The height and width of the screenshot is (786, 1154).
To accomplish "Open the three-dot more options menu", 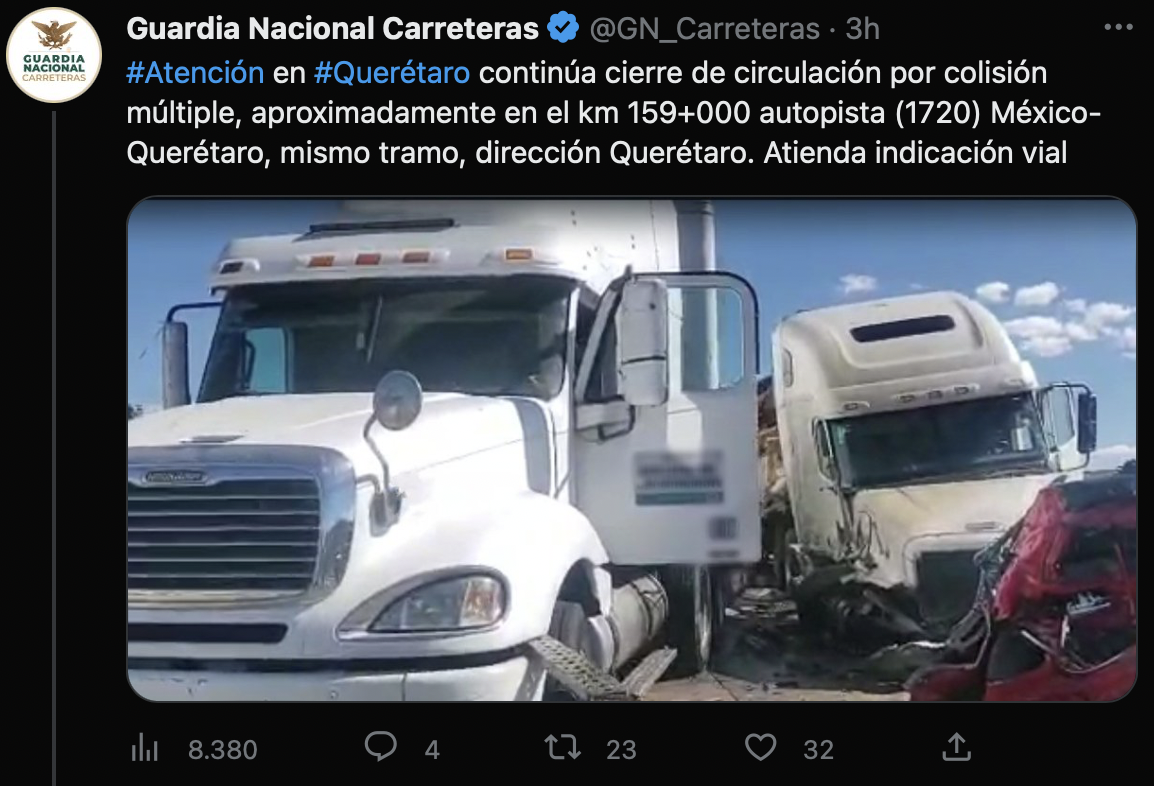I will tap(1118, 27).
